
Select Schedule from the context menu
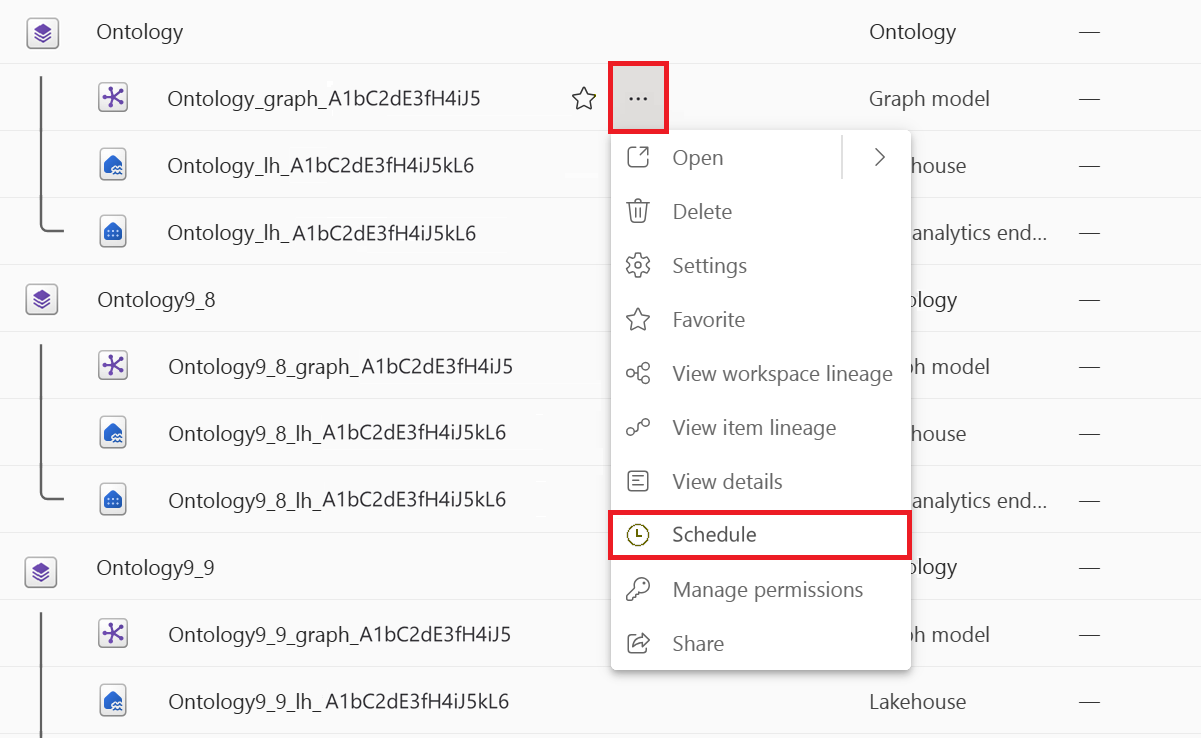[x=761, y=534]
